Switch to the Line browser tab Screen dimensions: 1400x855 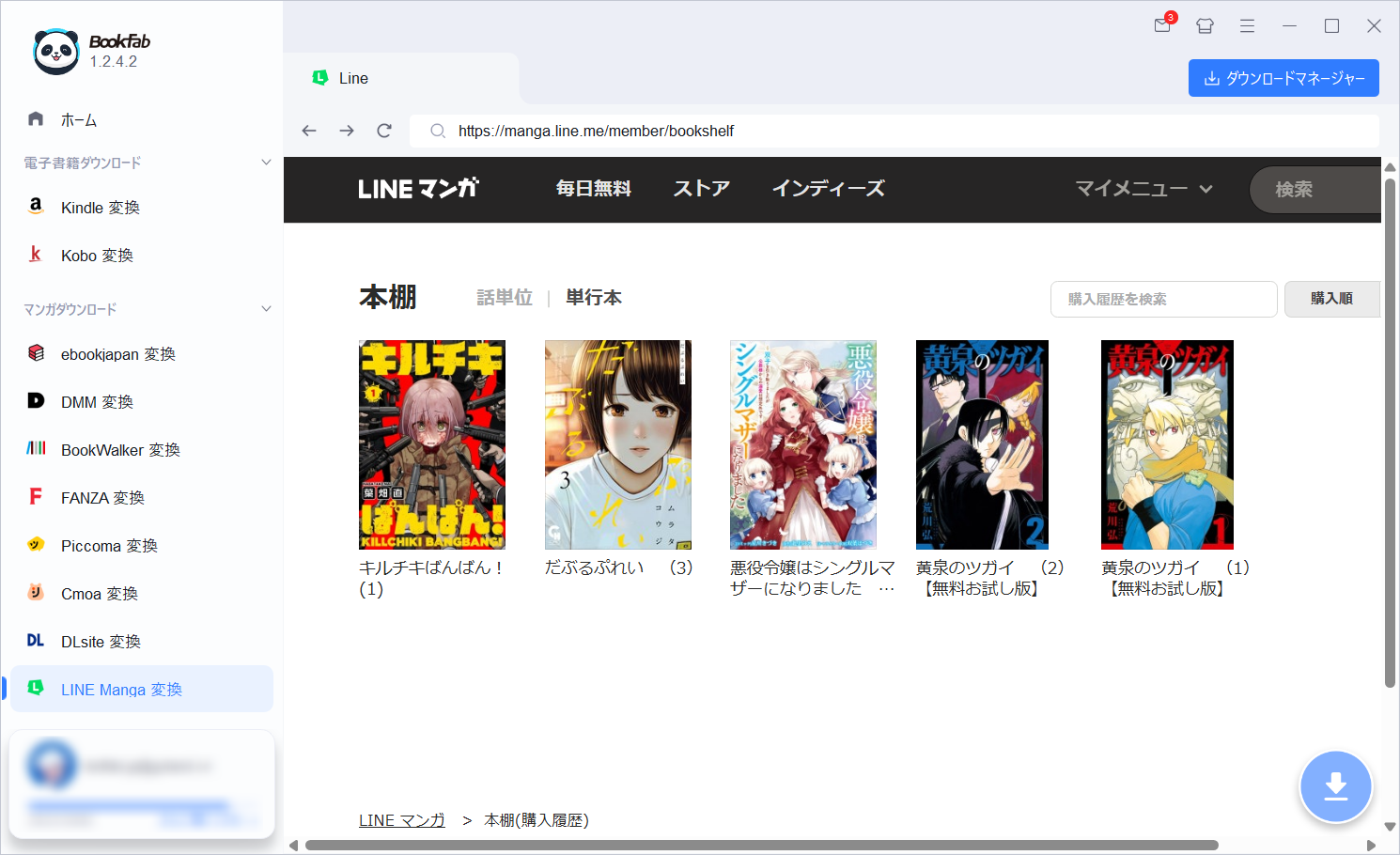[402, 78]
